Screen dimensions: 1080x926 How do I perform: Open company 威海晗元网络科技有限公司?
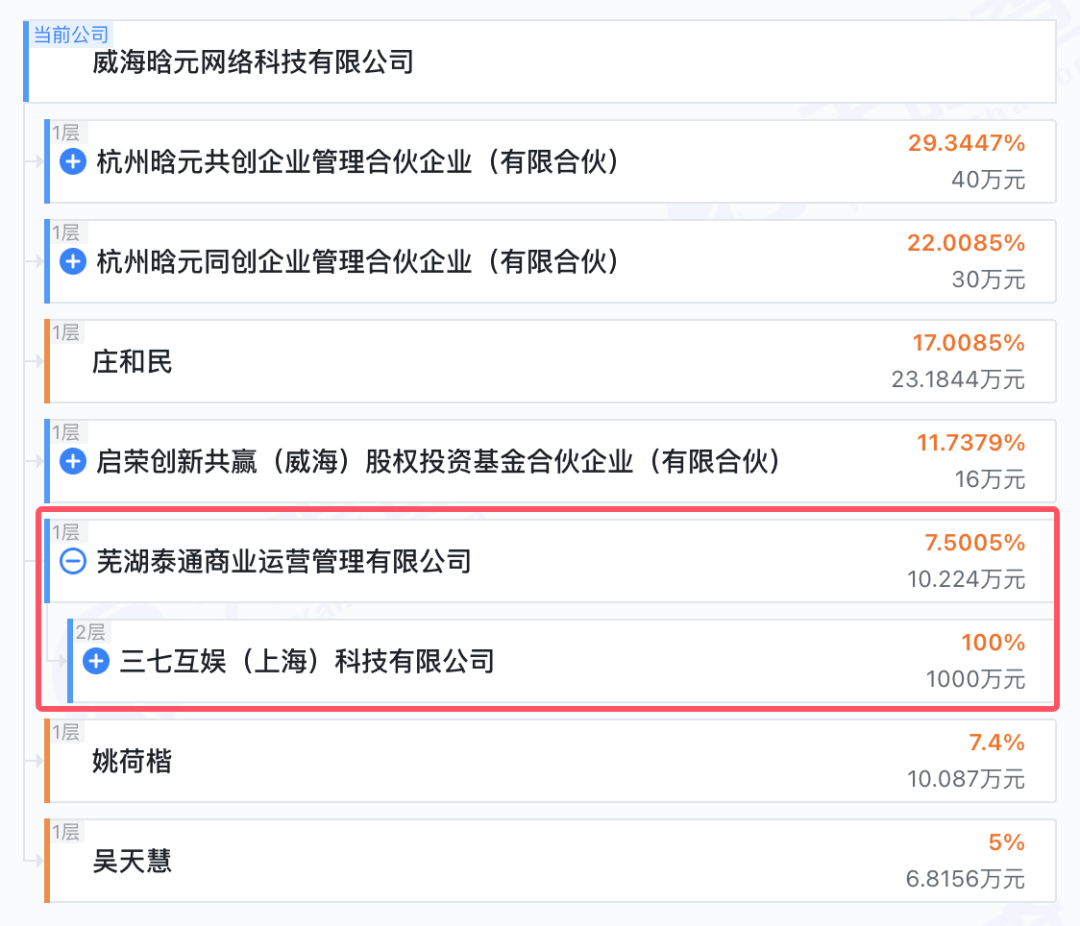coord(252,63)
